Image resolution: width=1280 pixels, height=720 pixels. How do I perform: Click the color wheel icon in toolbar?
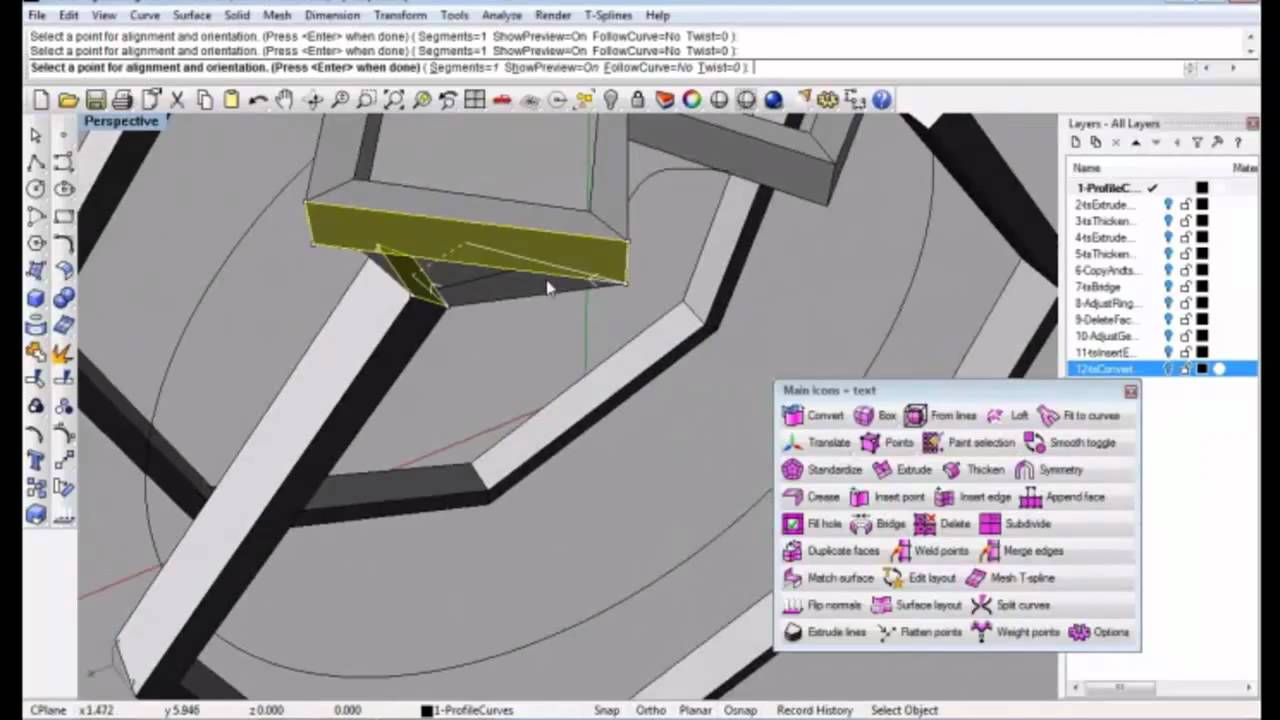(x=692, y=100)
